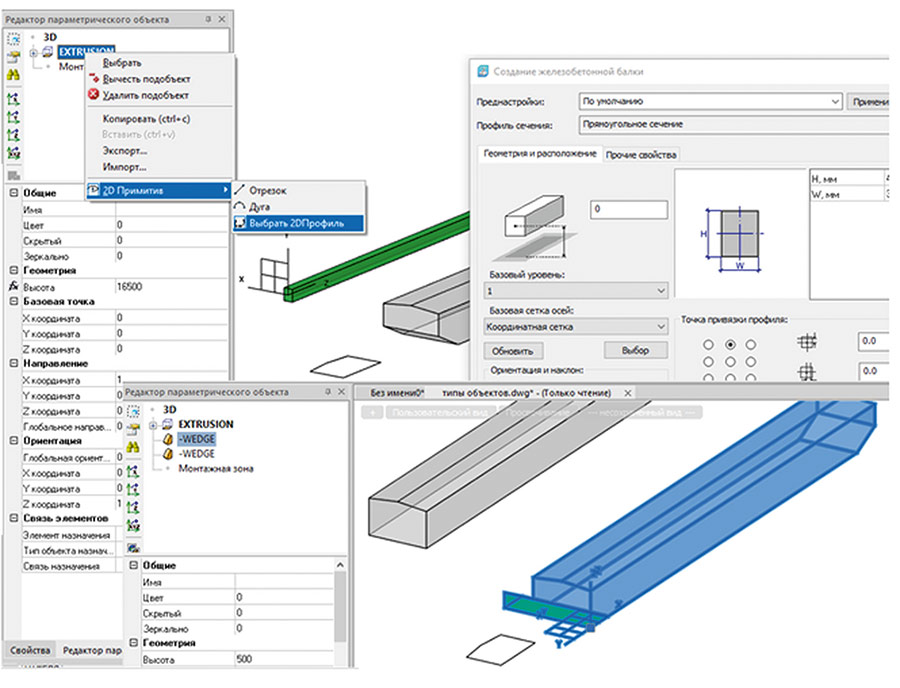
Task: Click the red delete icon beside 'Удалить подобъект'
Action: click(x=94, y=95)
